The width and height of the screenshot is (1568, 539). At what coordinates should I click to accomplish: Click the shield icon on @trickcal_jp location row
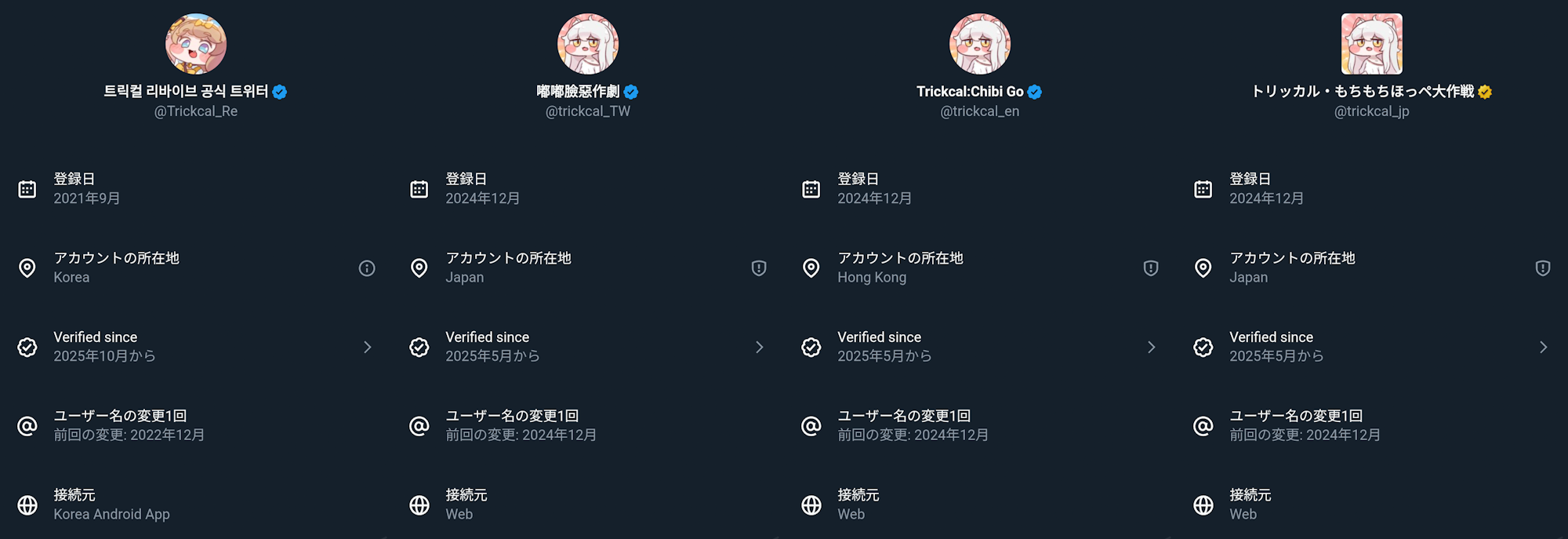point(1543,268)
